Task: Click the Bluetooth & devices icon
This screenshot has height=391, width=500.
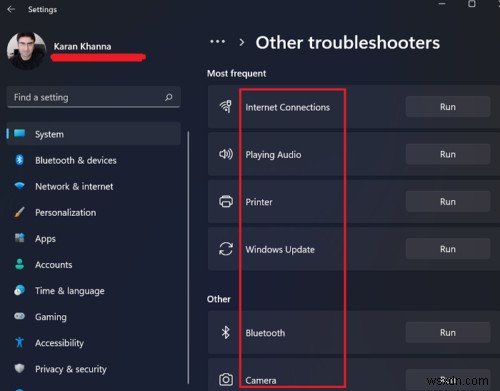Action: [x=20, y=160]
